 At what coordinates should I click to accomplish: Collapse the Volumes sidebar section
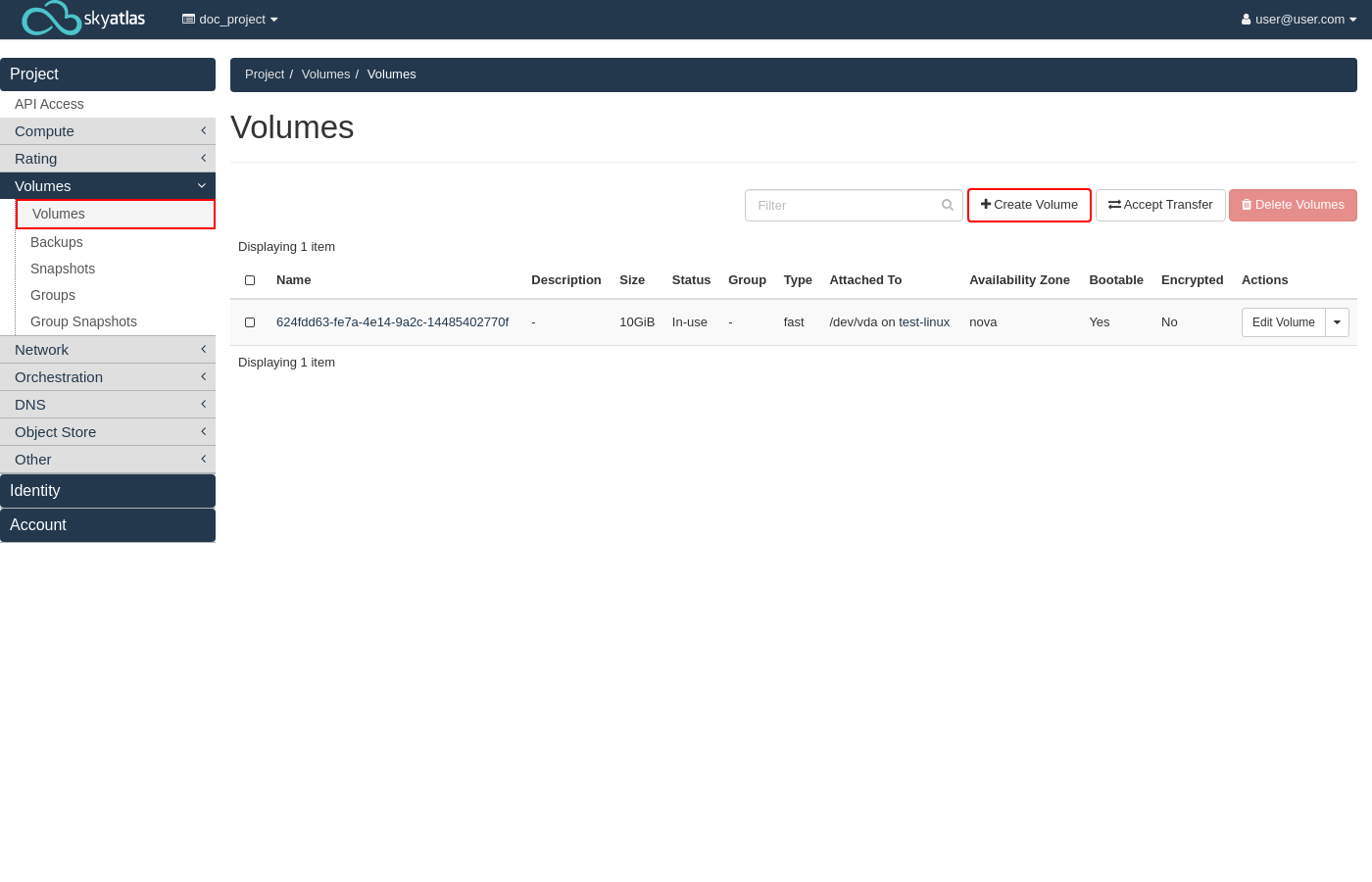point(108,186)
